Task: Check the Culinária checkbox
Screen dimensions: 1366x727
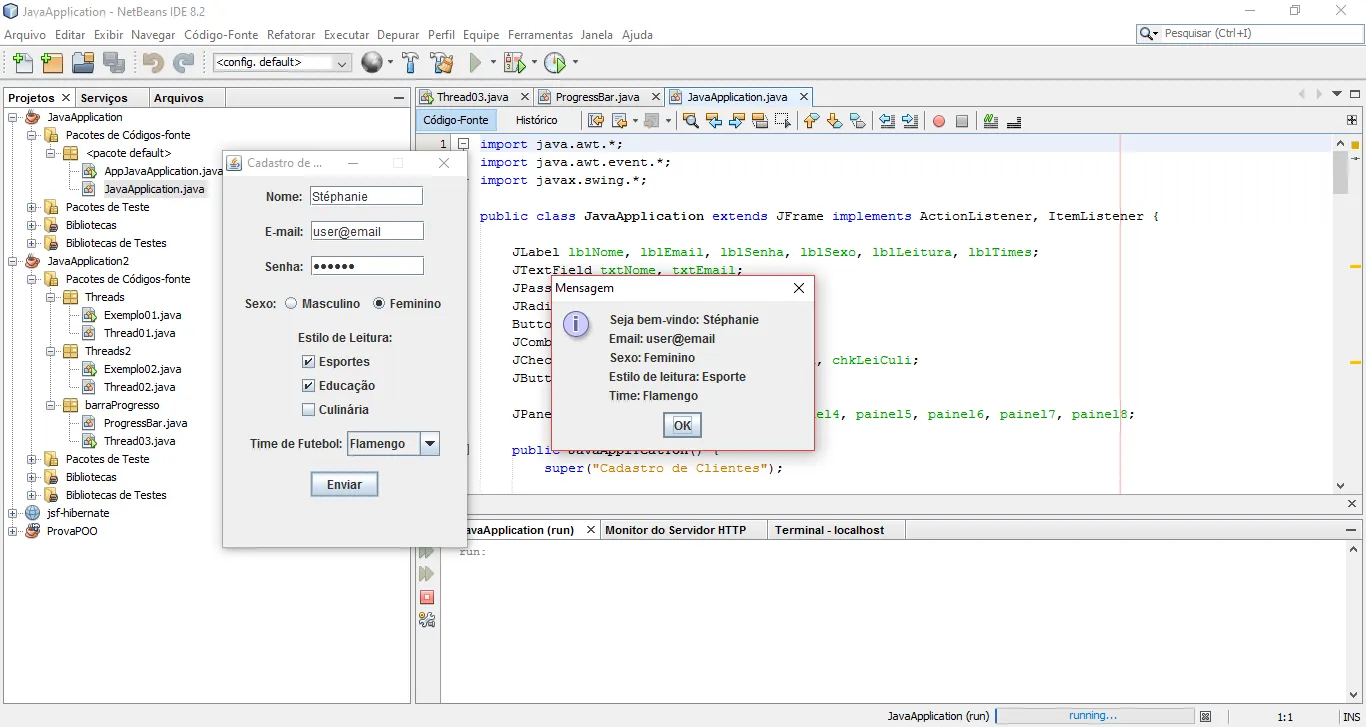Action: coord(309,410)
